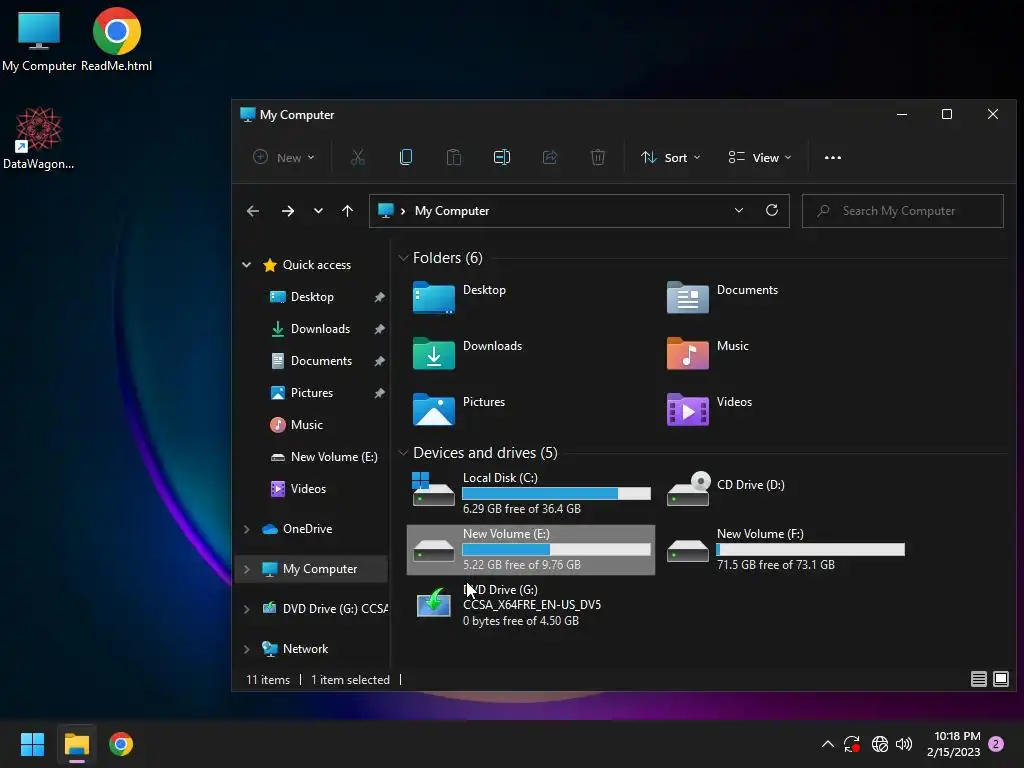The image size is (1024, 768).
Task: Click the Search My Computer field
Action: pyautogui.click(x=903, y=211)
